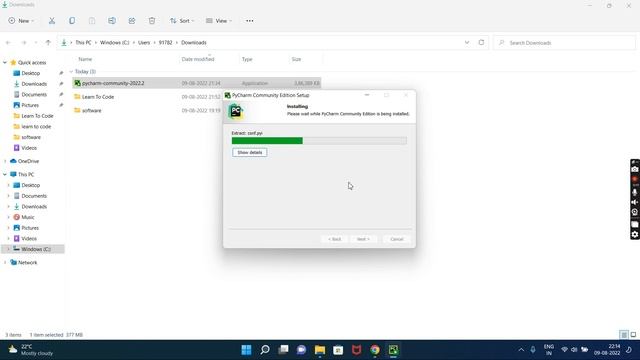Go up one folder with the up arrow

click(48, 42)
